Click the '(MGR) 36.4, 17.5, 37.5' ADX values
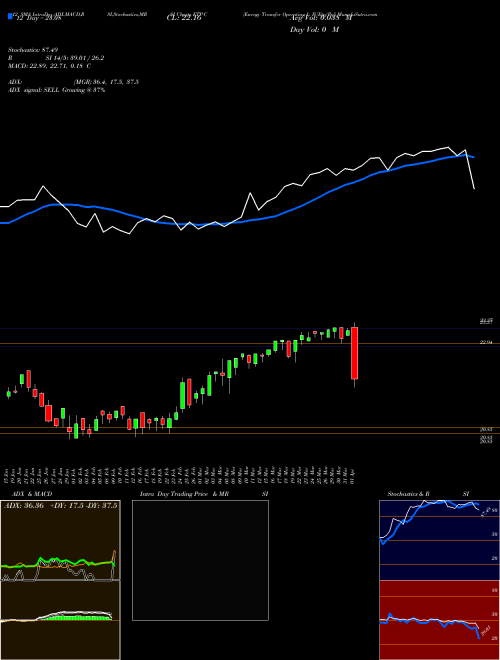 click(x=106, y=82)
